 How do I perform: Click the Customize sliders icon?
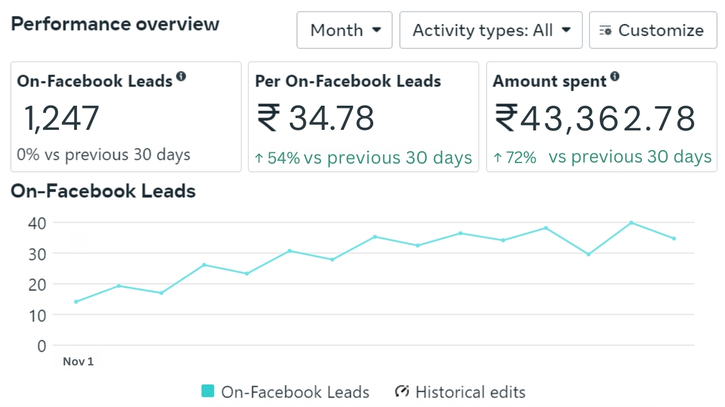point(605,31)
